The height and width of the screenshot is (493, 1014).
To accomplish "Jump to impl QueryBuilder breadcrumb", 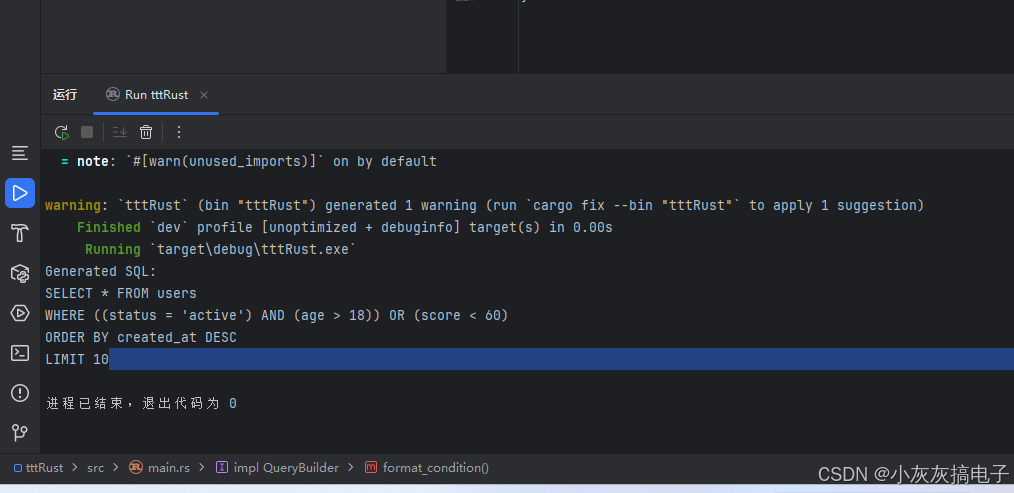I will point(277,467).
